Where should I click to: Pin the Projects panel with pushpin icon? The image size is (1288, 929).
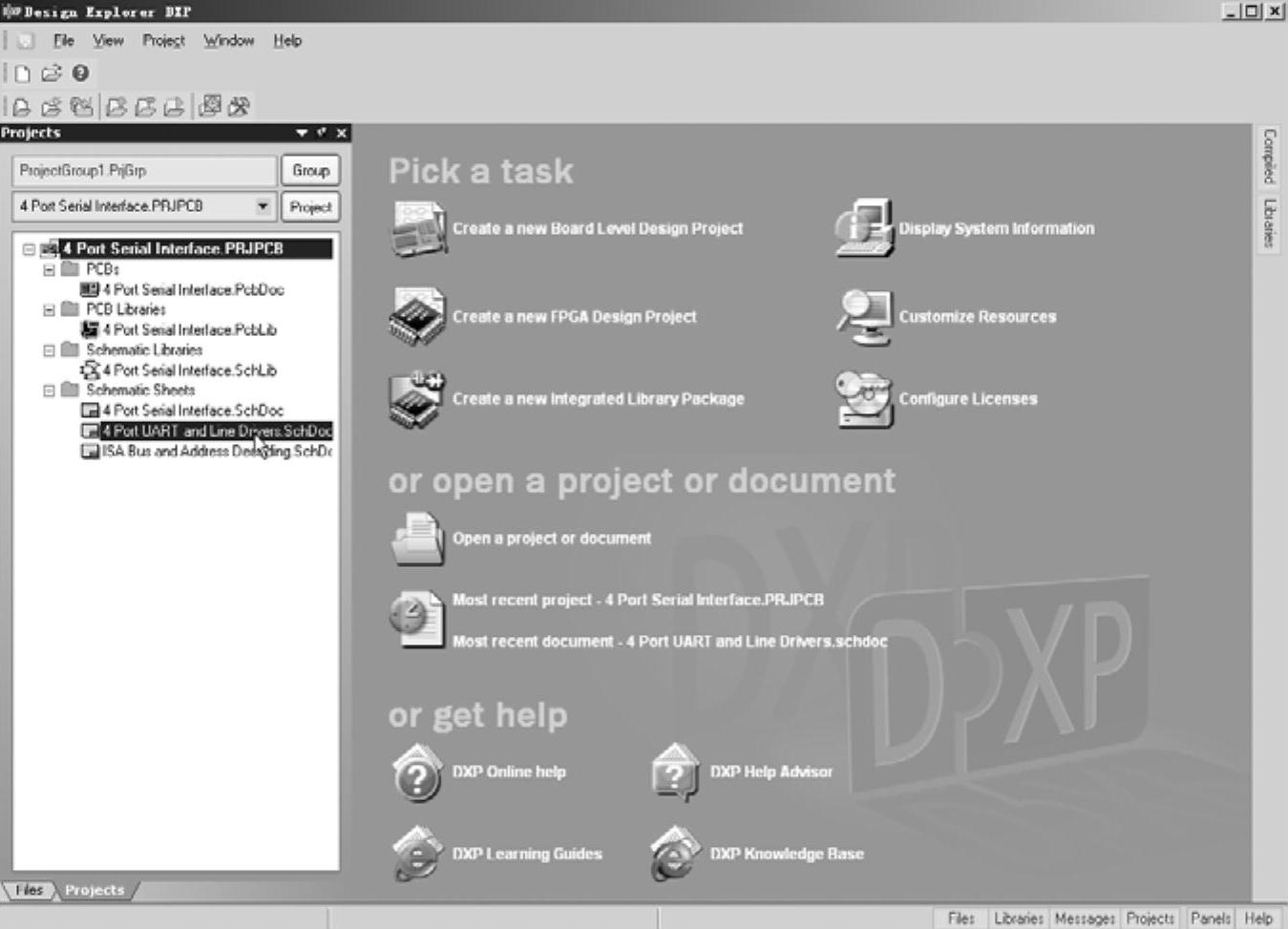[322, 133]
